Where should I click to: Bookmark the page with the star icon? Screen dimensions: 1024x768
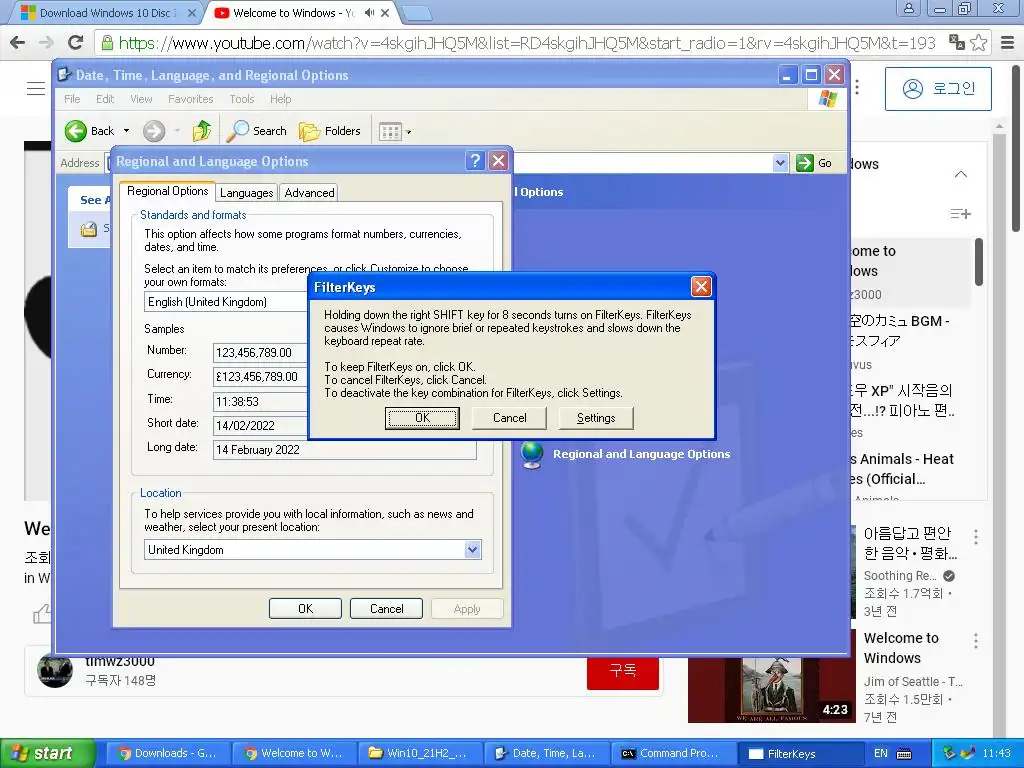pyautogui.click(x=978, y=42)
